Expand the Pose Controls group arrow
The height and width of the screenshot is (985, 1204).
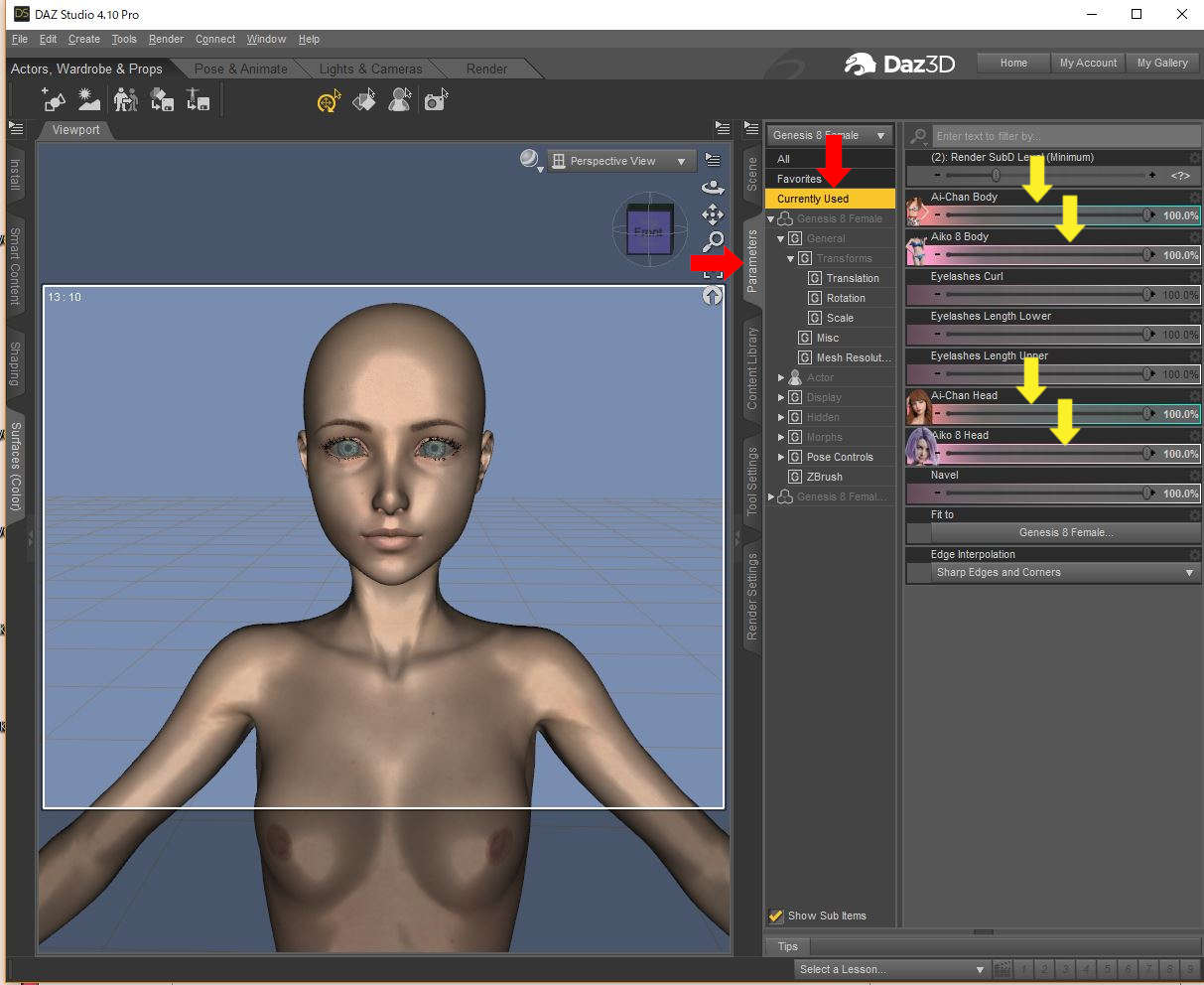click(x=781, y=457)
